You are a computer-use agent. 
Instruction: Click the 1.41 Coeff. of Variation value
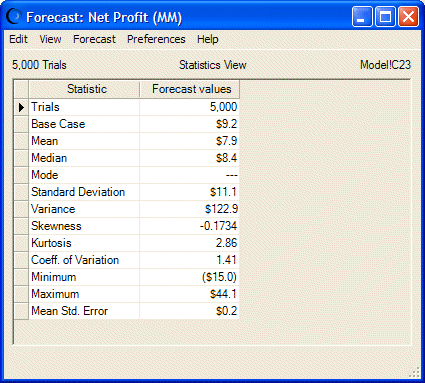(226, 260)
